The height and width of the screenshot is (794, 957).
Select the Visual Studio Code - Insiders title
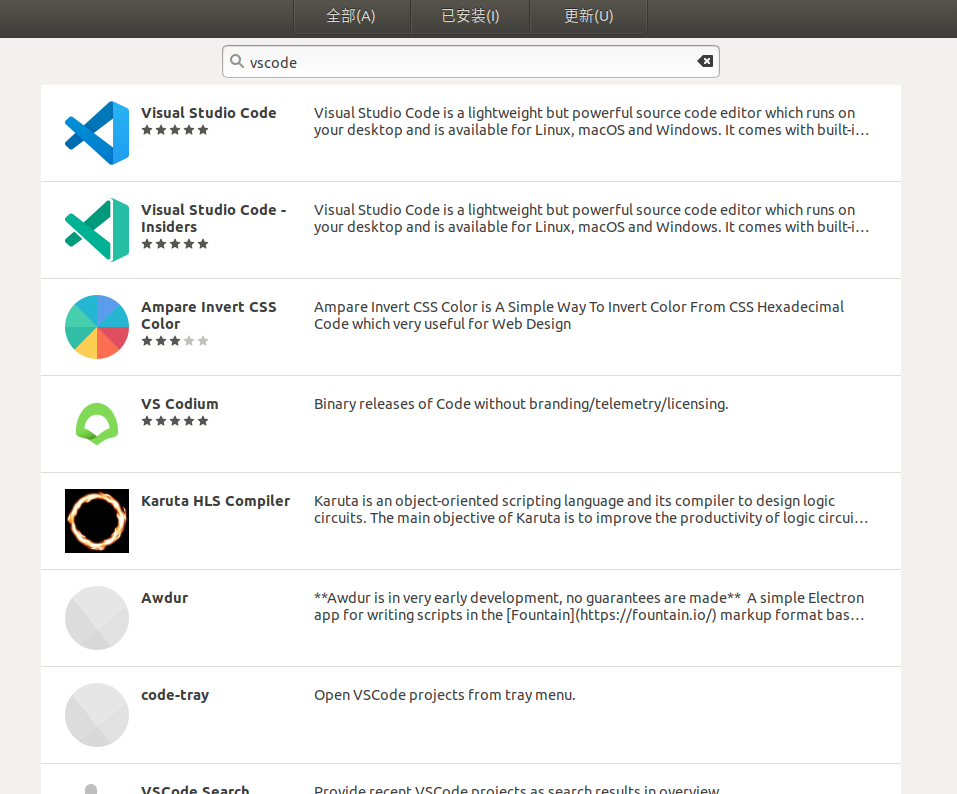pyautogui.click(x=214, y=218)
